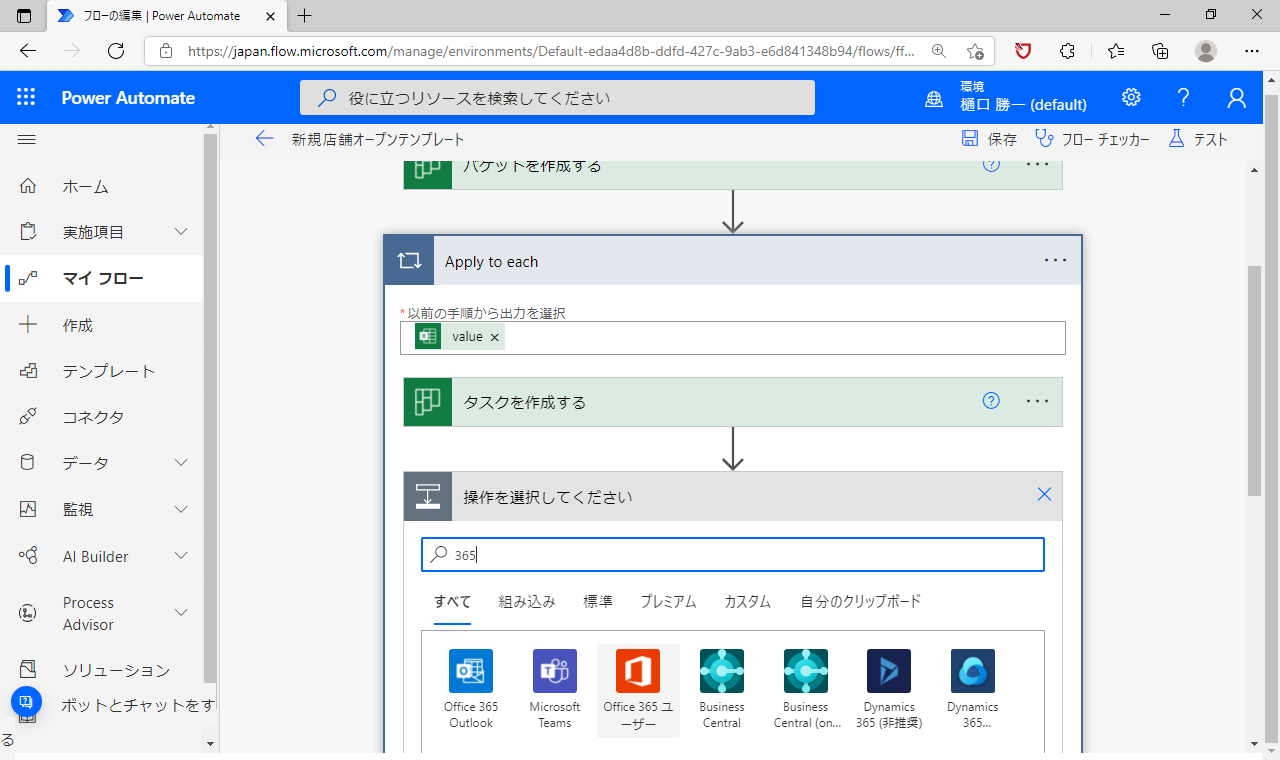Expand the データ chevron
This screenshot has height=760, width=1280.
[x=181, y=462]
